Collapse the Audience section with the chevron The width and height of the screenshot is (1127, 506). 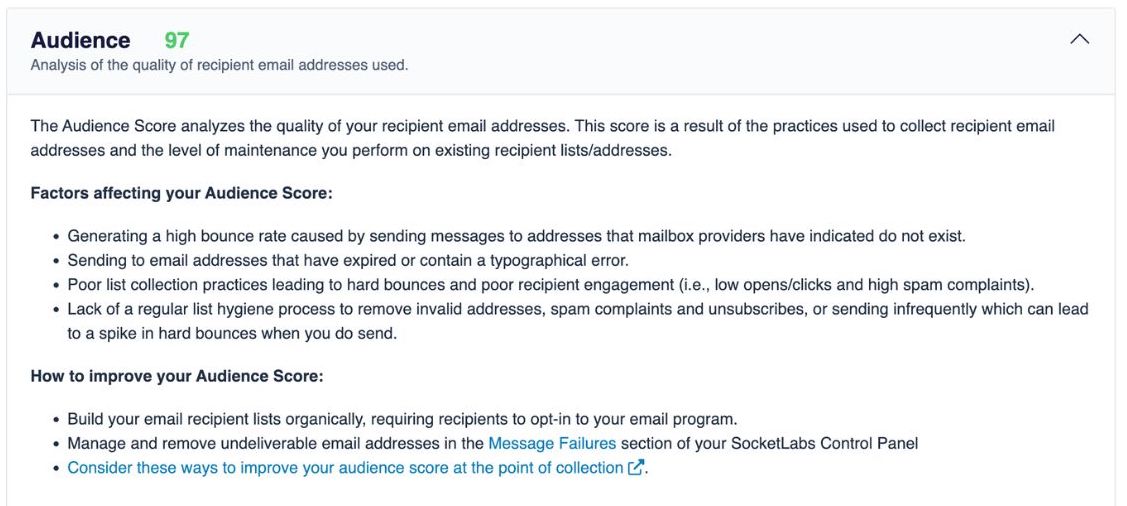pos(1079,40)
